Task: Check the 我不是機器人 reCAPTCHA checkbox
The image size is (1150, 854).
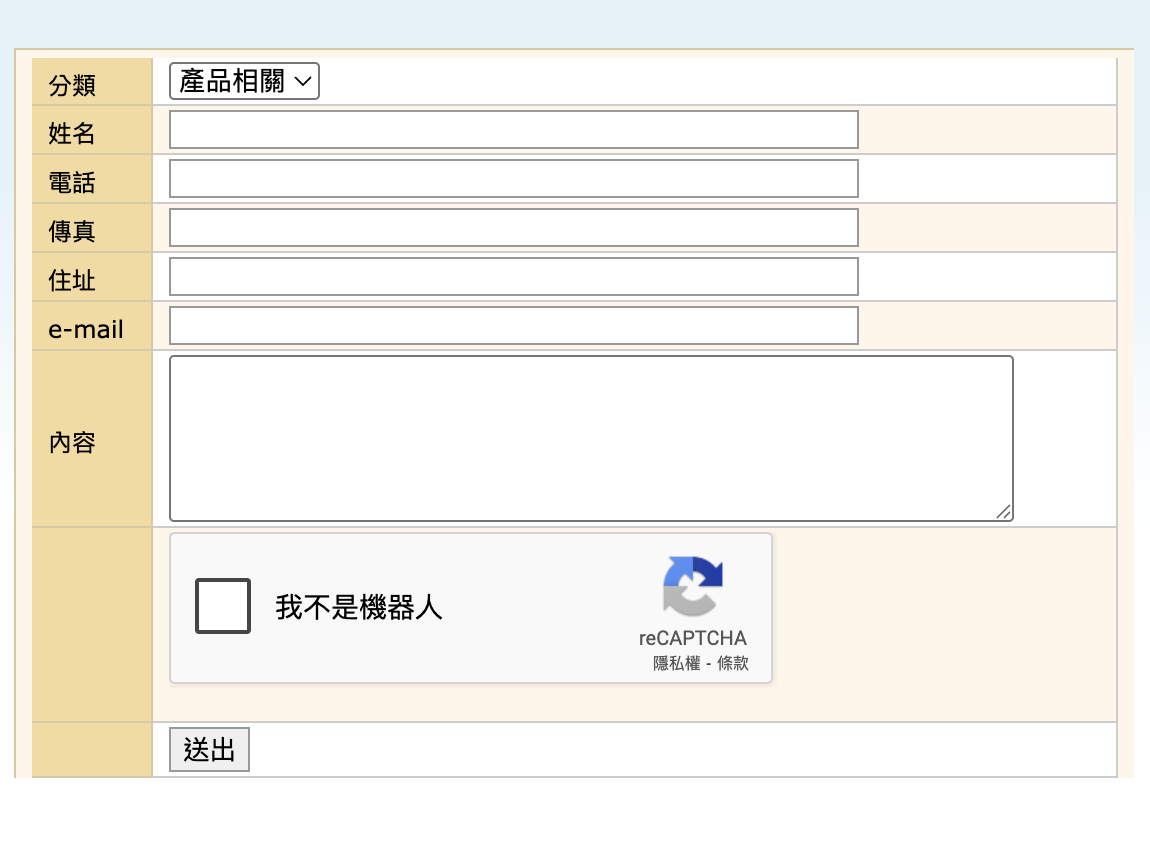Action: [x=223, y=606]
